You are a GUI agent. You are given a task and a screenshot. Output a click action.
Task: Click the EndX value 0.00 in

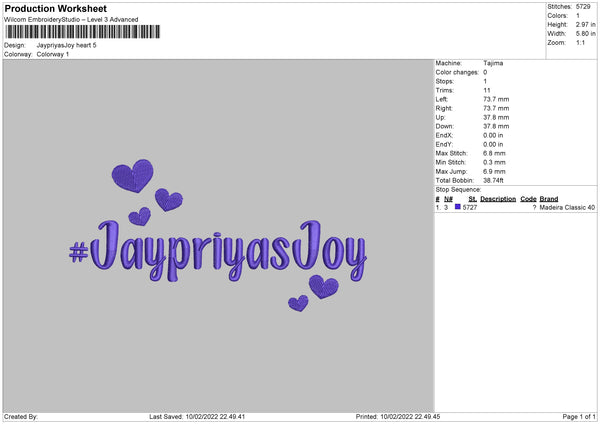click(x=493, y=135)
